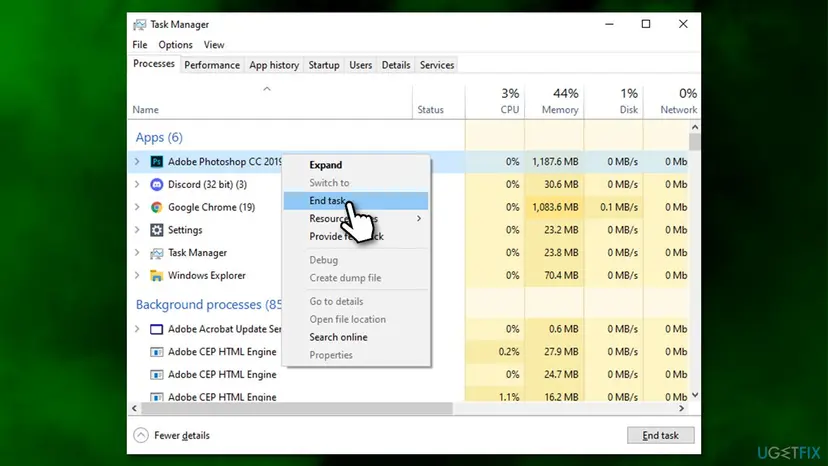The image size is (828, 466).
Task: Click the 1,187.6 MB memory value
Action: click(x=555, y=162)
